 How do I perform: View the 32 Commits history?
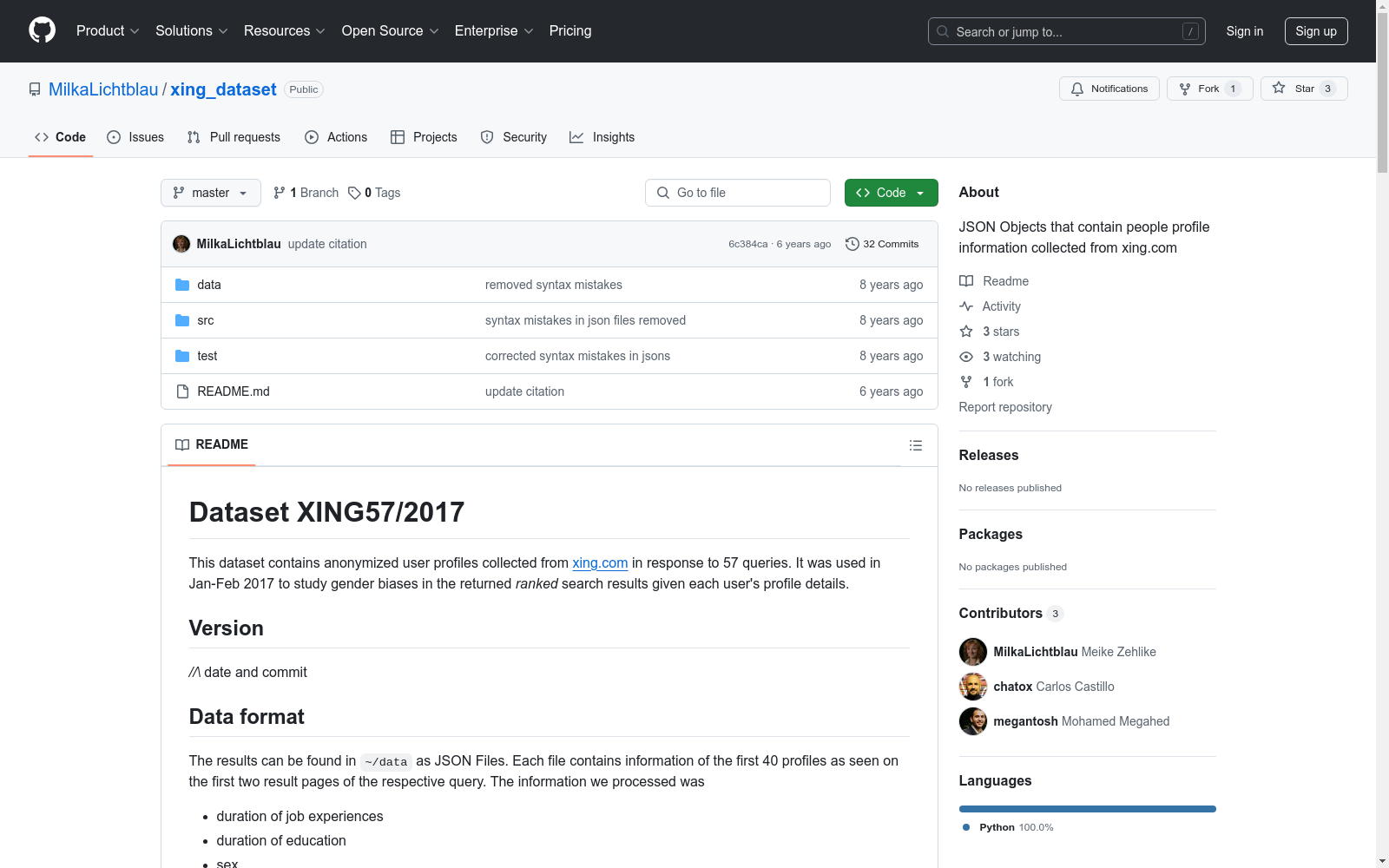click(882, 244)
